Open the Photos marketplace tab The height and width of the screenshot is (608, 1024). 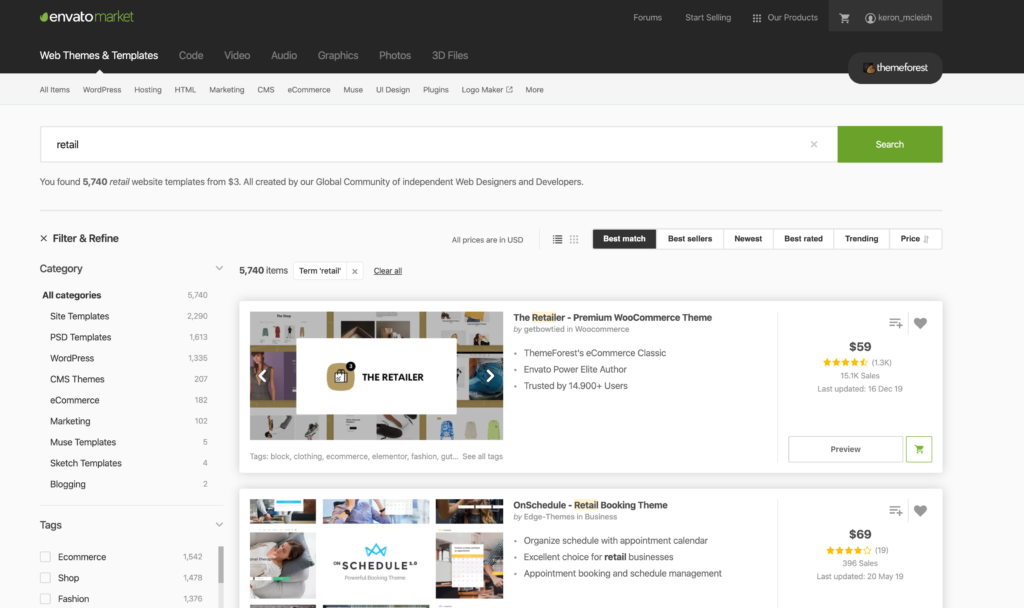tap(395, 56)
